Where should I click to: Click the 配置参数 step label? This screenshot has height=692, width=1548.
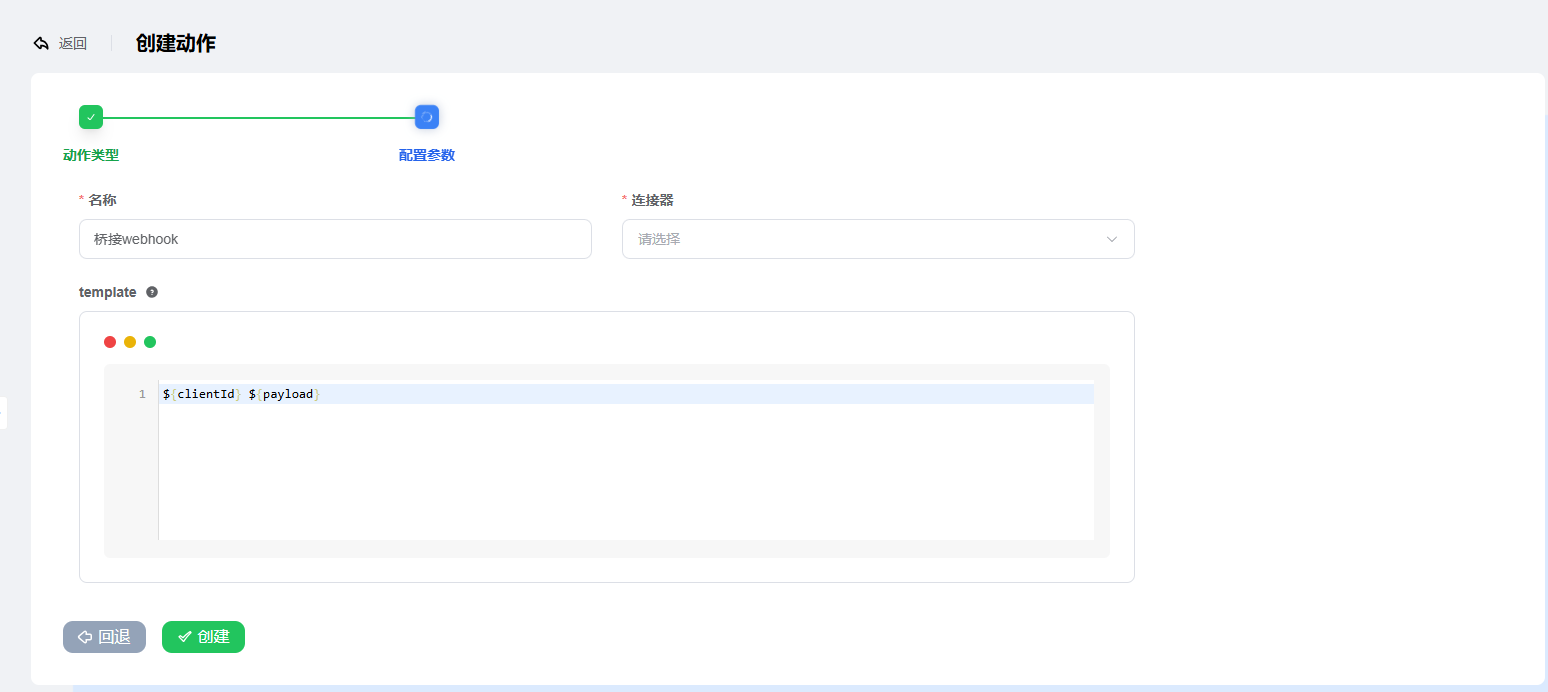point(427,155)
